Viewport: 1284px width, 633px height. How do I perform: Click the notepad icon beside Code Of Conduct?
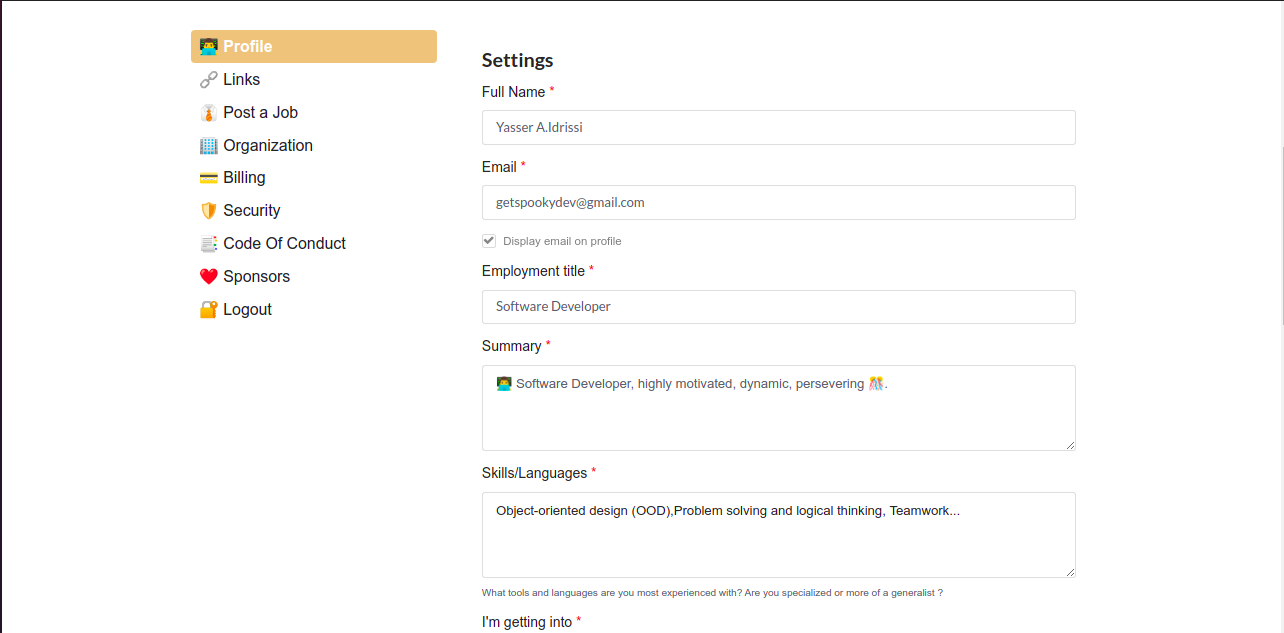click(208, 244)
